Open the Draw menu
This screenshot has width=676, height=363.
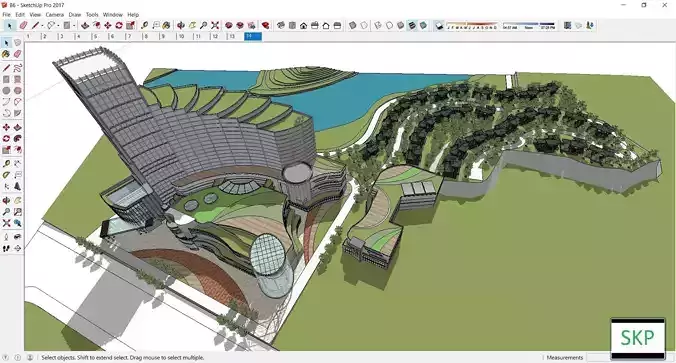75,14
